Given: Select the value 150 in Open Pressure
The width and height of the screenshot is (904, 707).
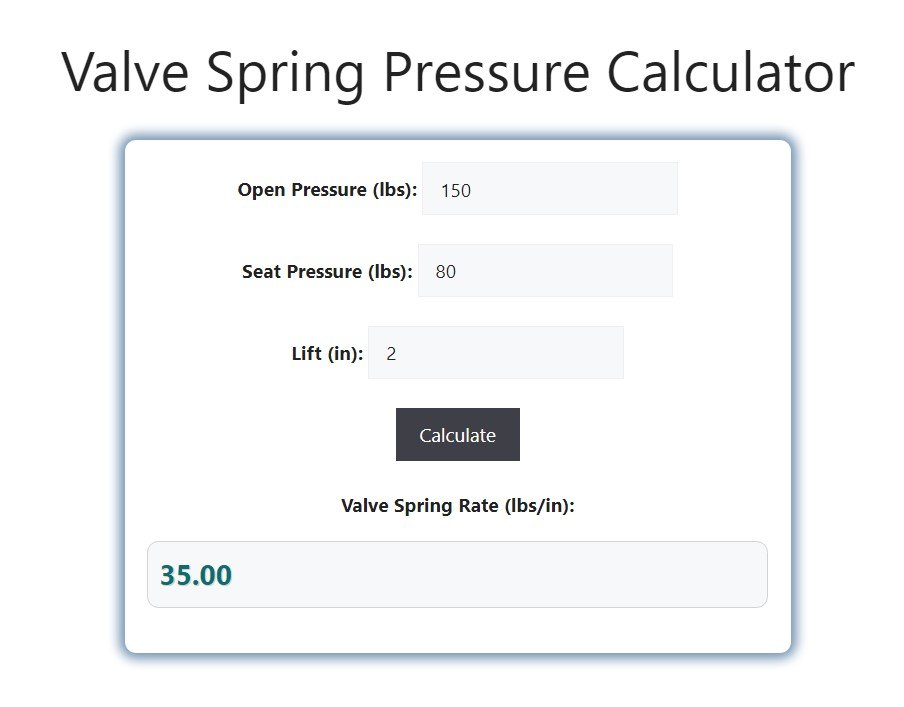Looking at the screenshot, I should (x=459, y=190).
